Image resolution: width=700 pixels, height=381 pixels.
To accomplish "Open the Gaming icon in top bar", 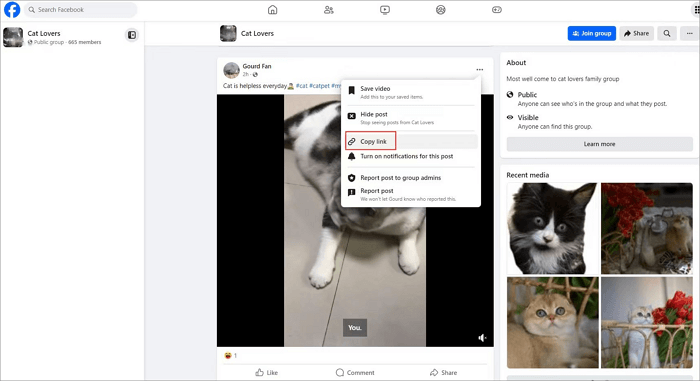I will pos(497,9).
